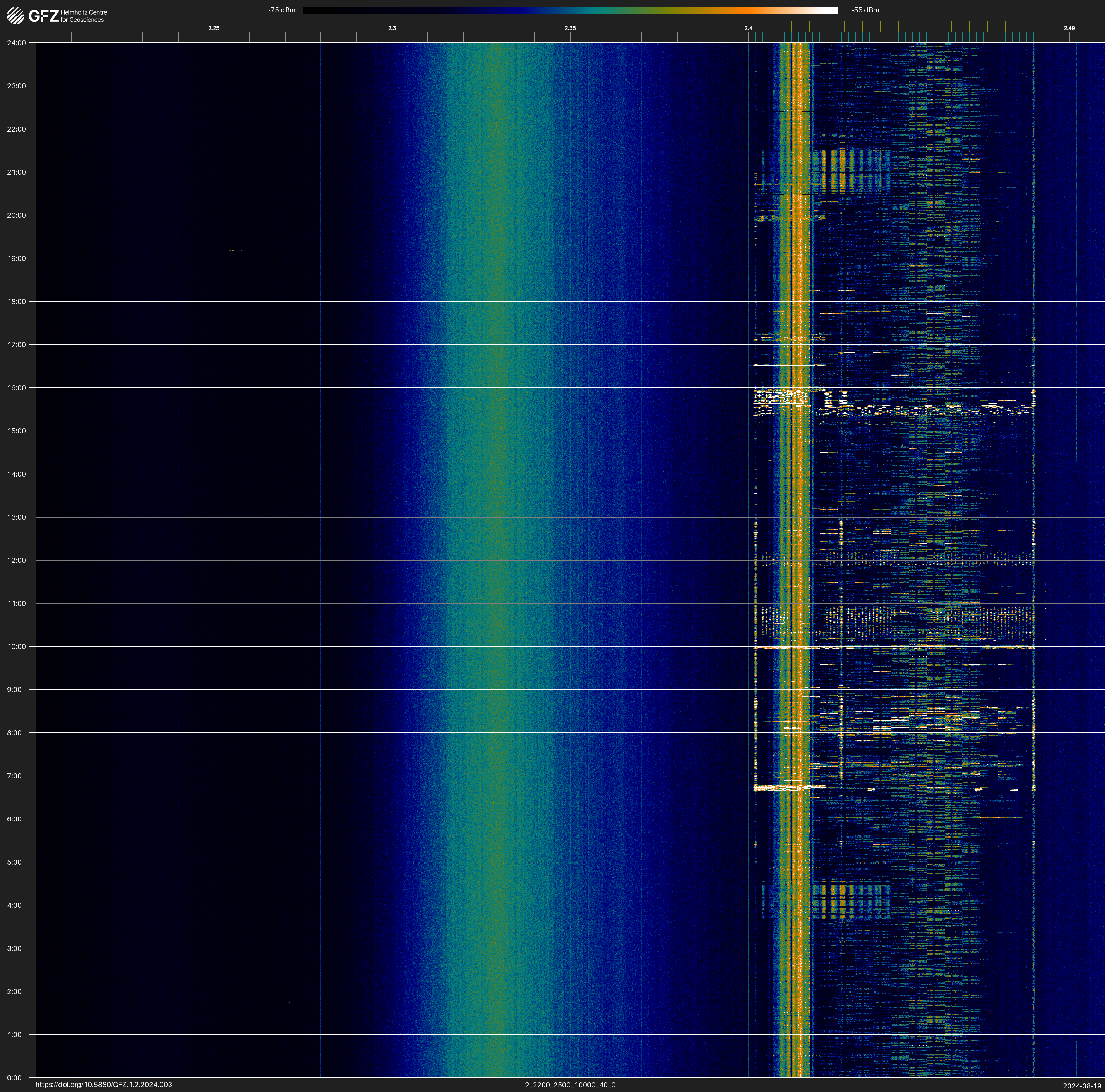Click the 2.4 frequency axis label

(x=748, y=28)
